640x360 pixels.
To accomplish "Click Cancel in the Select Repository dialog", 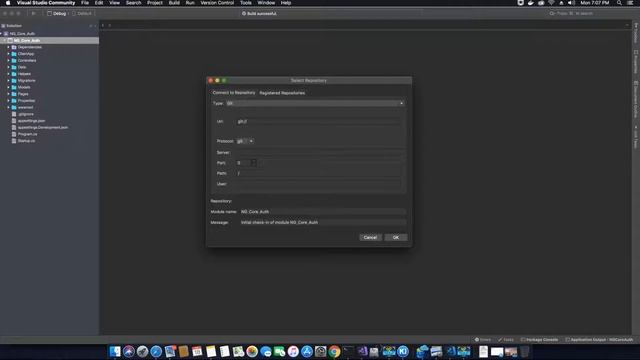I will pyautogui.click(x=370, y=237).
